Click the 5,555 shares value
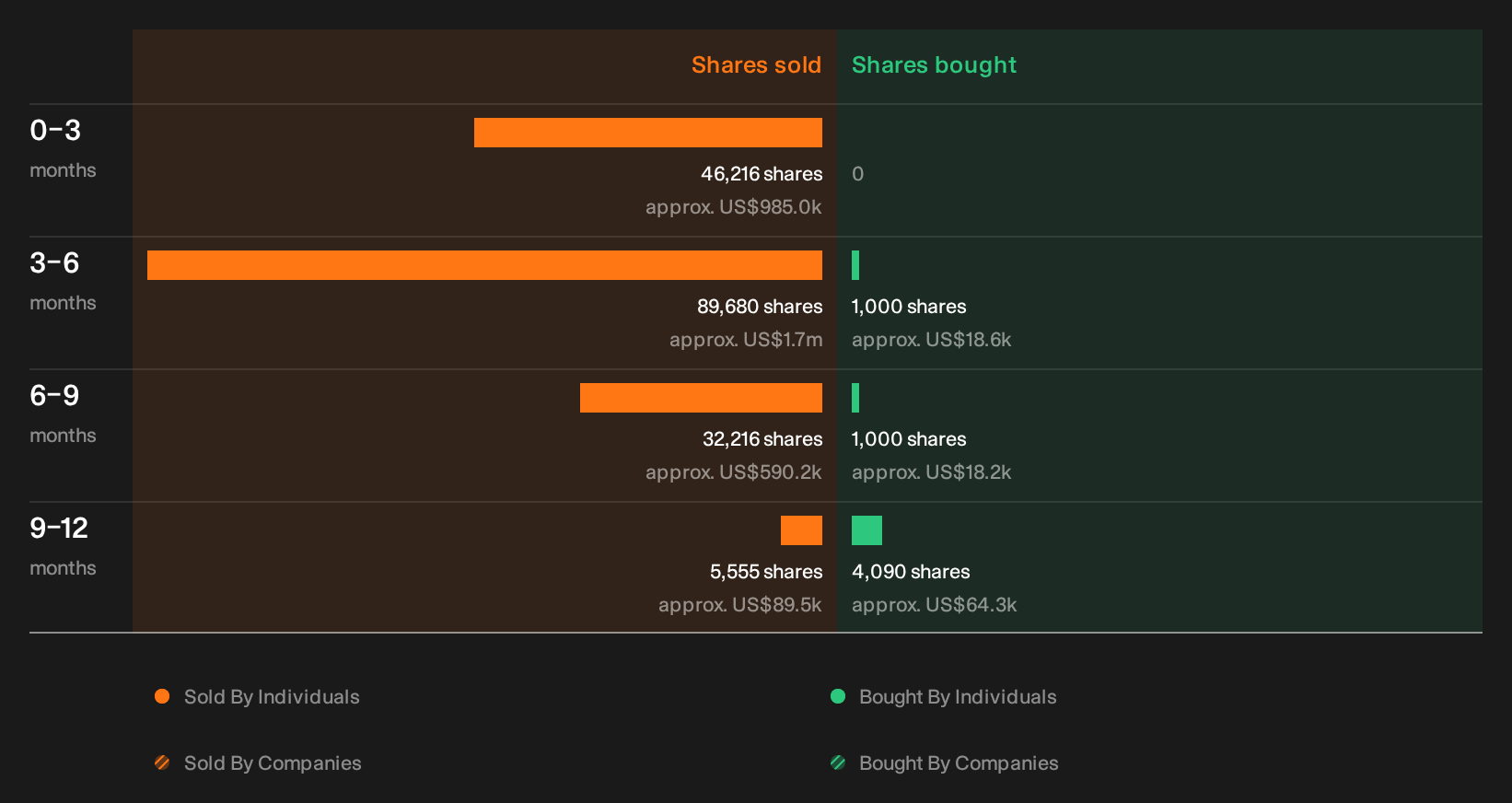 pyautogui.click(x=766, y=572)
